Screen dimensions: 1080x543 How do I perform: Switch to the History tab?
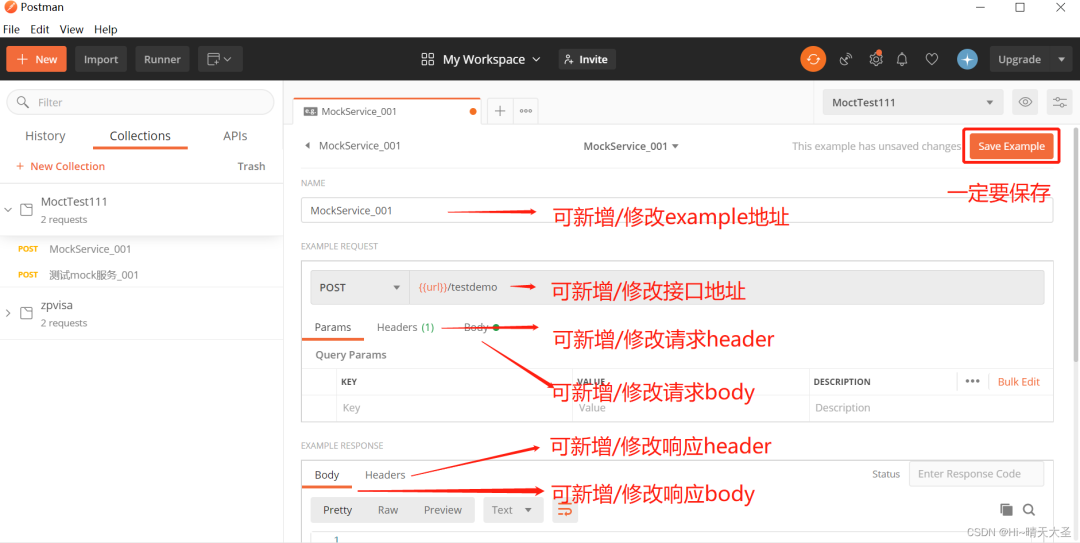[45, 136]
